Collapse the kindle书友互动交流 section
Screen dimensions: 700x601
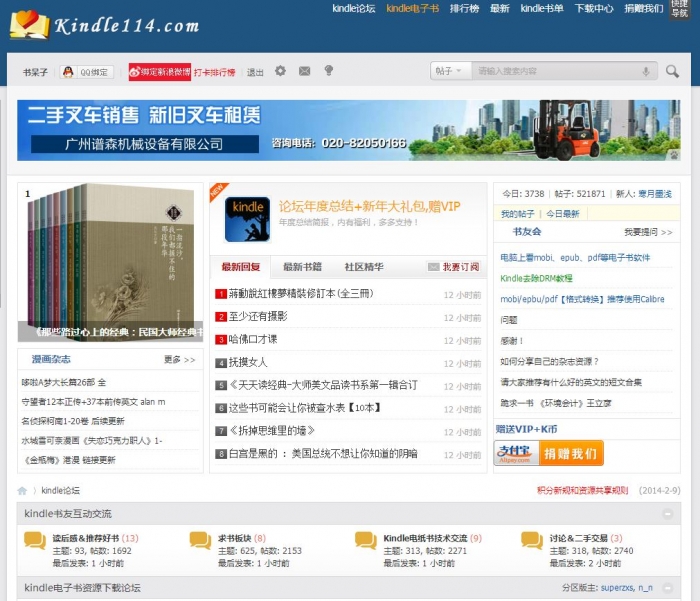point(668,514)
